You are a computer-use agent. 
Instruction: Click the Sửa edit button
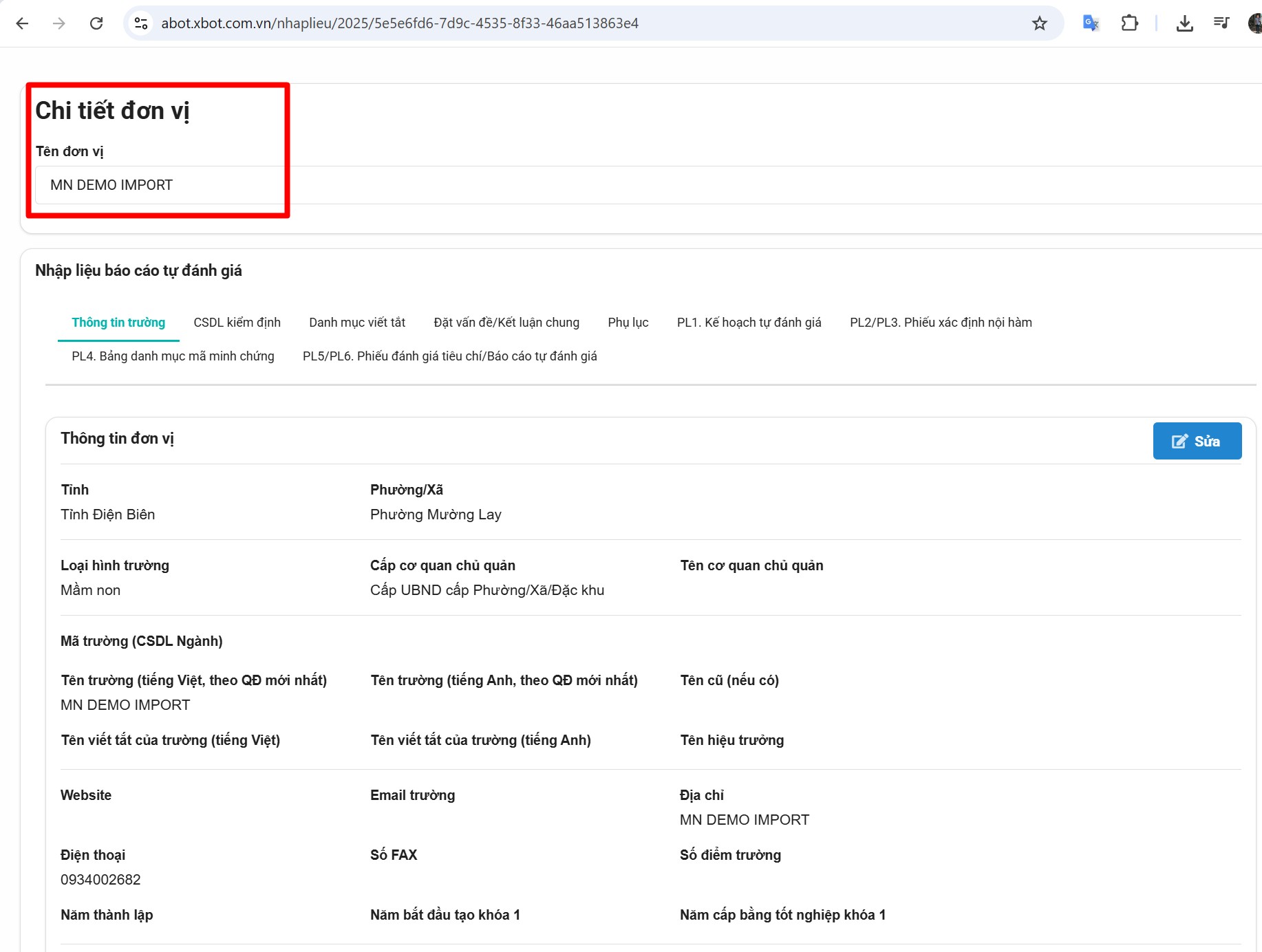(x=1197, y=441)
